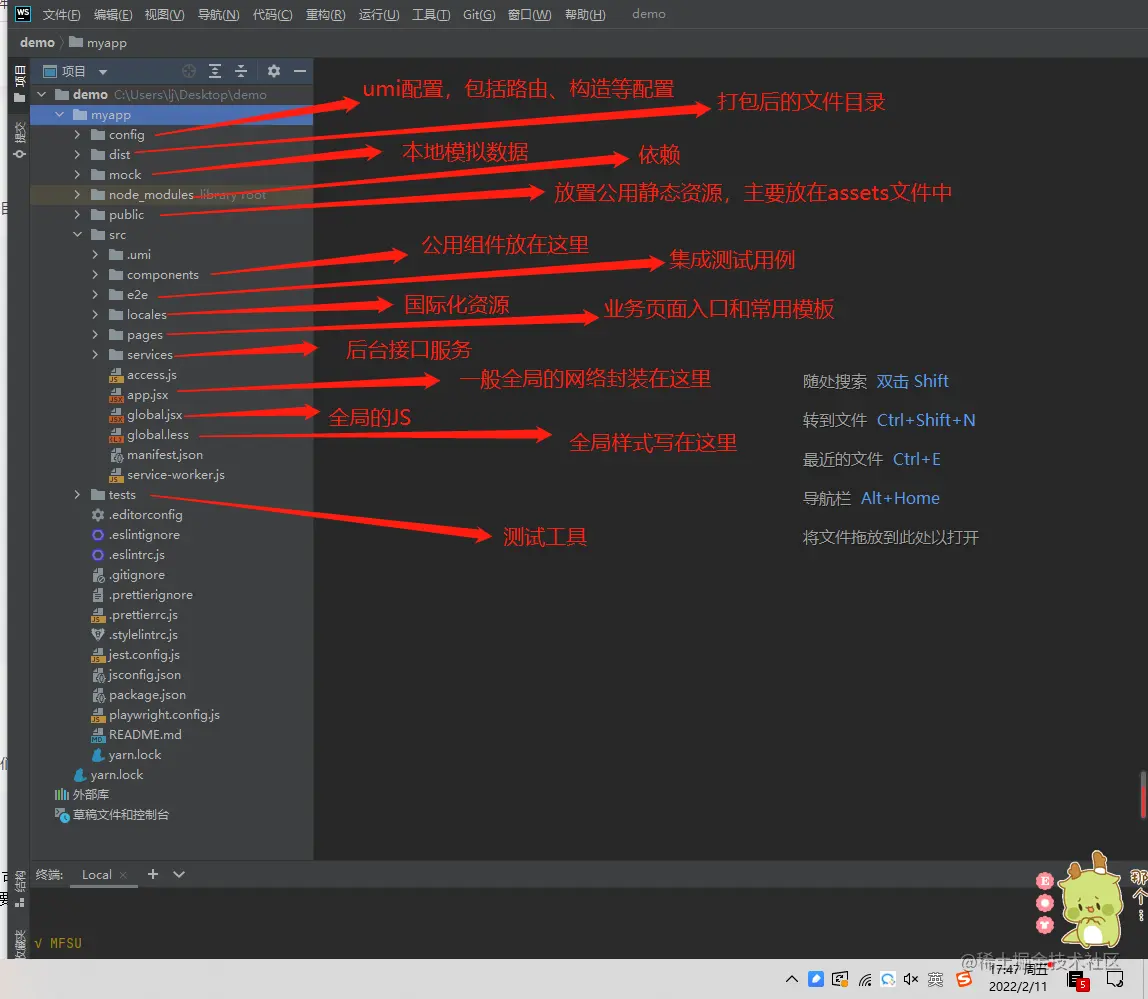Open the 代码(C) menu
The height and width of the screenshot is (999, 1148).
(x=272, y=15)
